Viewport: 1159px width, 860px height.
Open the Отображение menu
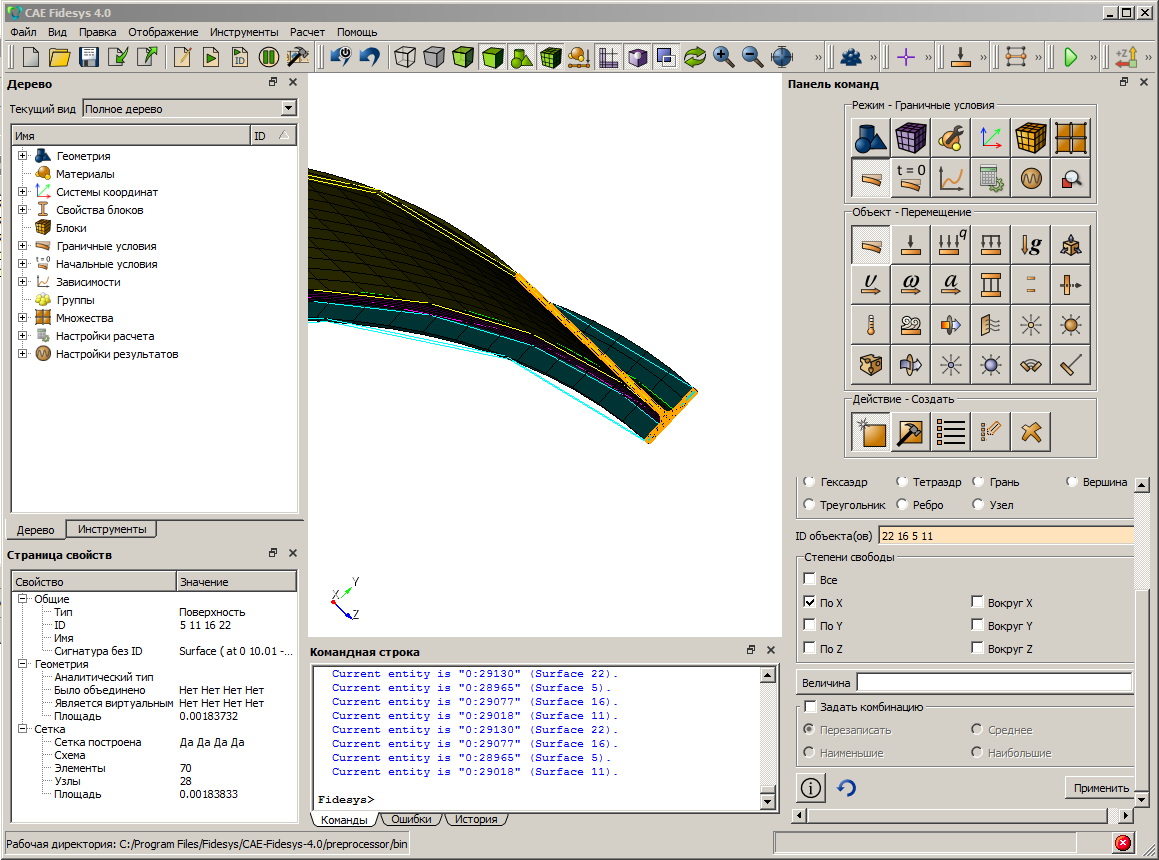click(163, 32)
